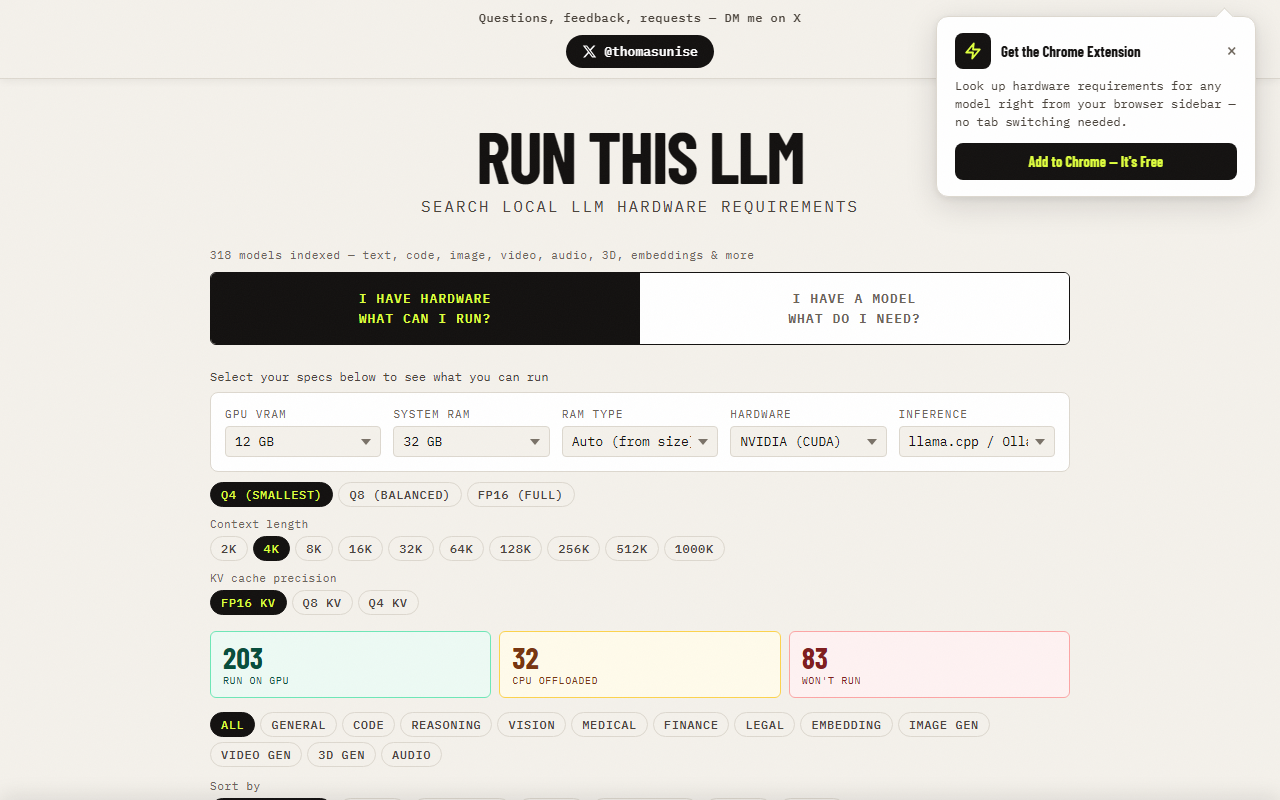Switch to 'I have a model' tab
1280x800 pixels.
[854, 309]
